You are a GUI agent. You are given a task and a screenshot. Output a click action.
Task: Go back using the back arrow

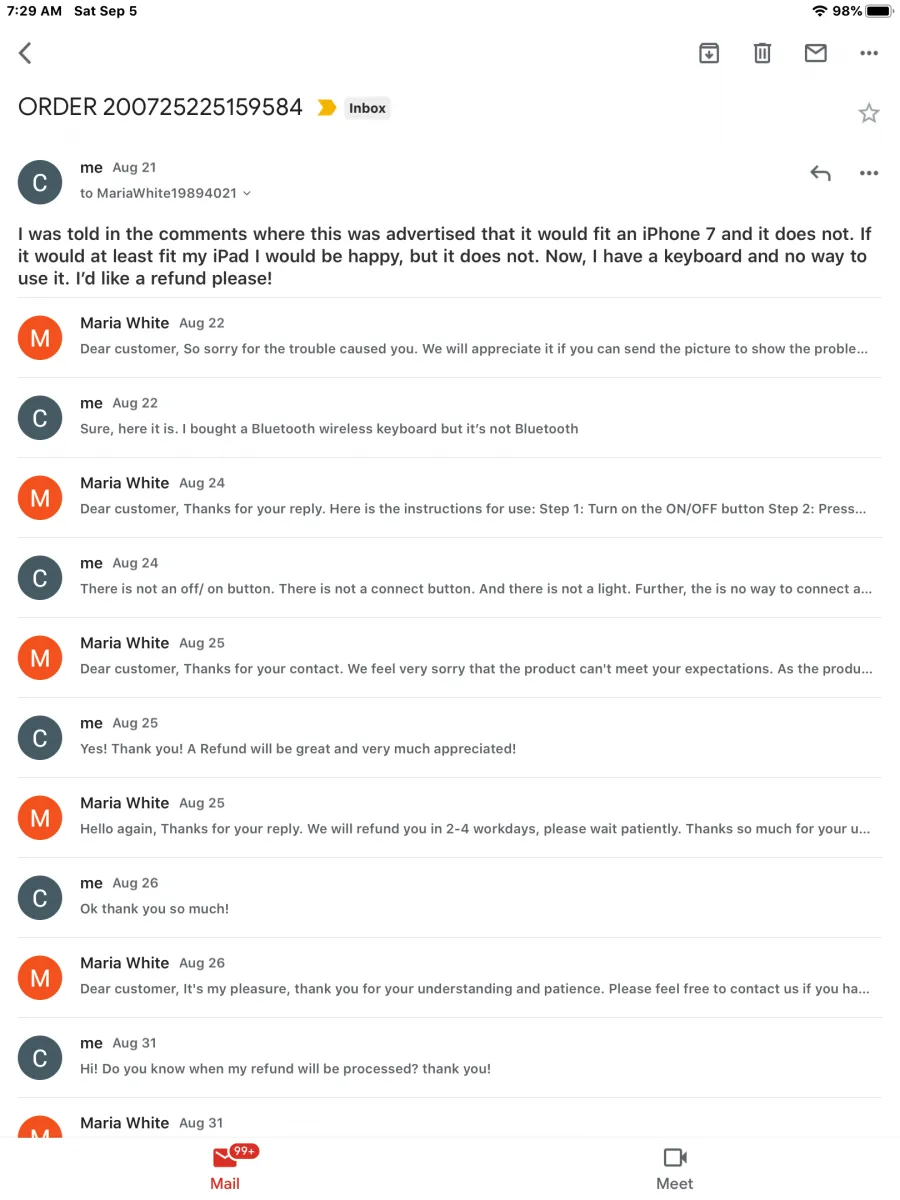[x=25, y=53]
